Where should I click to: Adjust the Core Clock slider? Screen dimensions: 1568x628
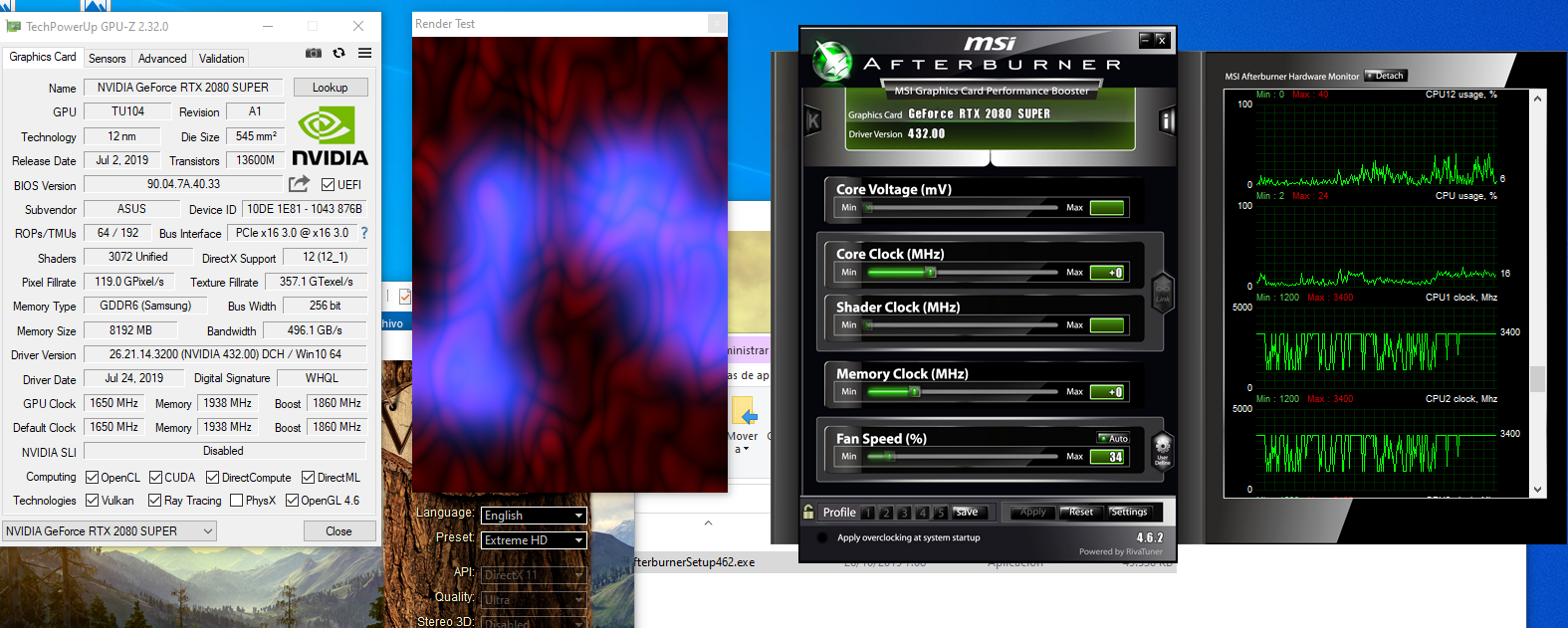[x=961, y=272]
